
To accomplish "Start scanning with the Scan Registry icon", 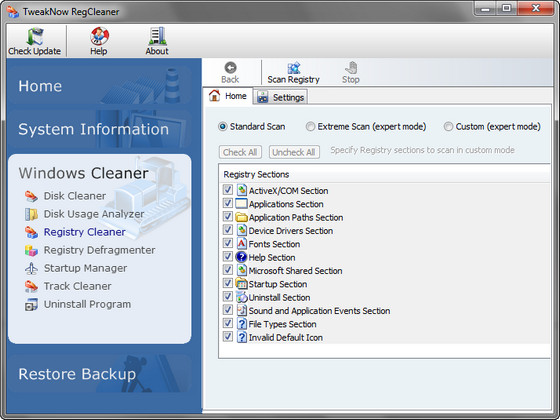I will [x=294, y=68].
